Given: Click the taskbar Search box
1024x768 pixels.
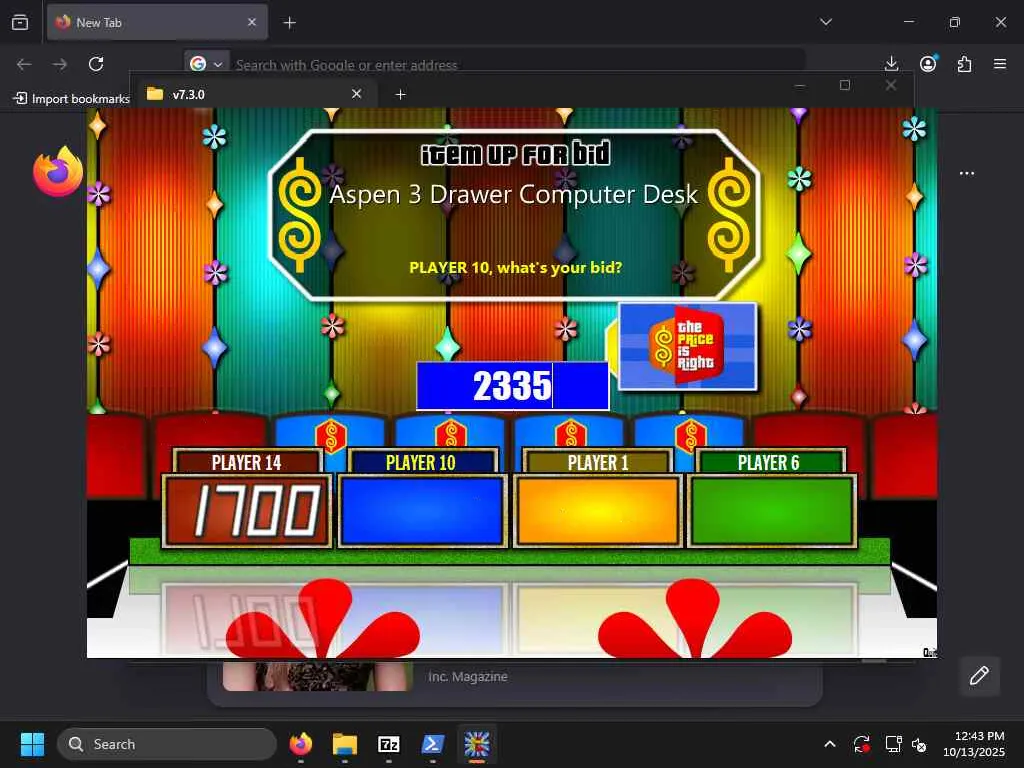Looking at the screenshot, I should tap(167, 744).
